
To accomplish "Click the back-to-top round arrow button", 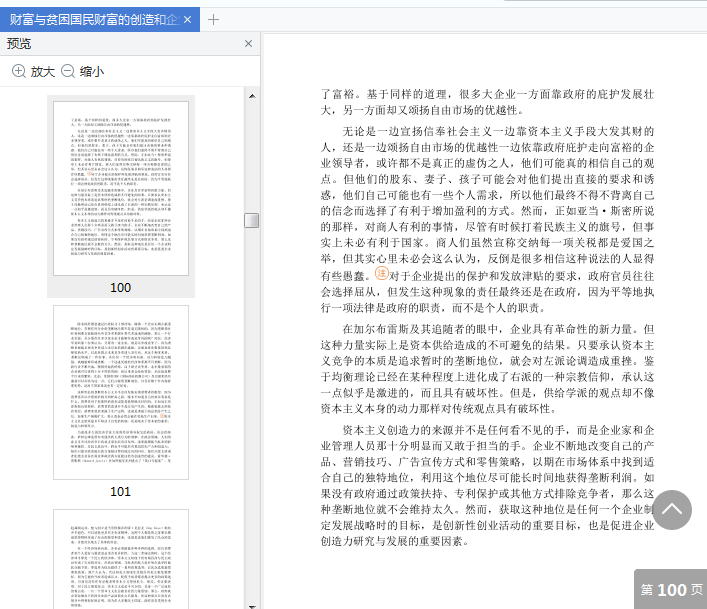I will [x=672, y=510].
